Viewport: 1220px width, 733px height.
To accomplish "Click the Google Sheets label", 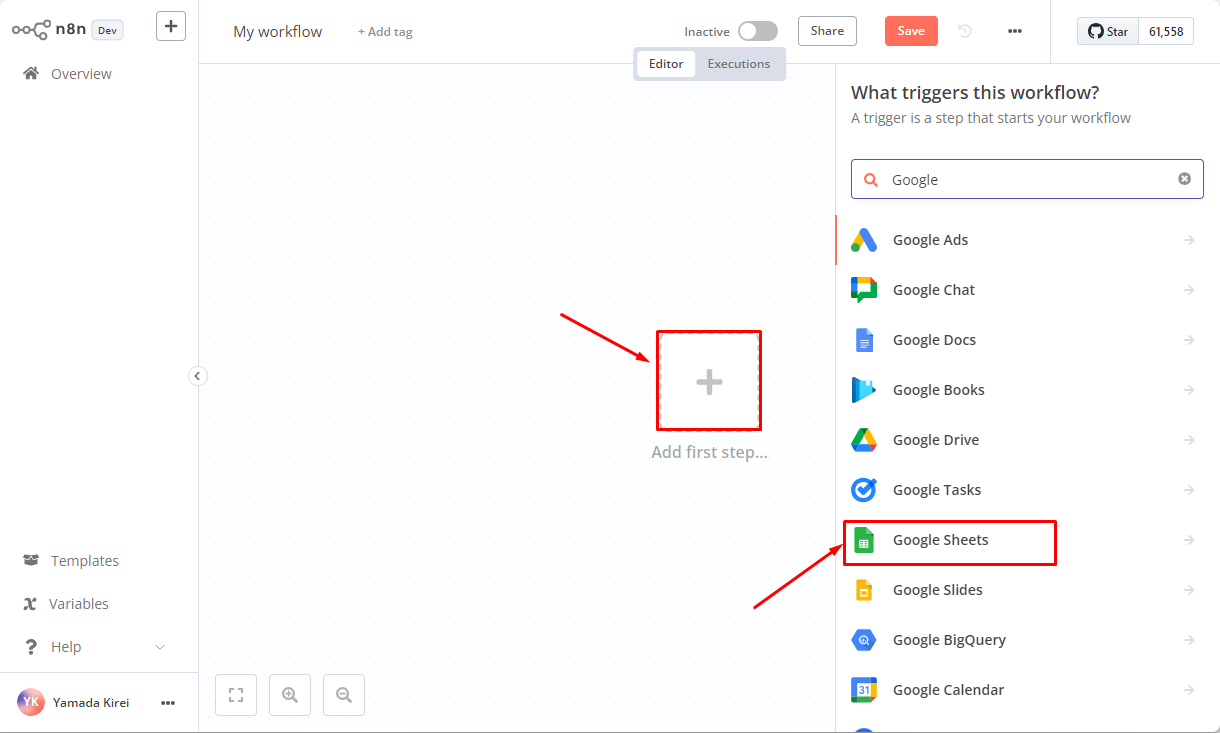I will click(940, 540).
